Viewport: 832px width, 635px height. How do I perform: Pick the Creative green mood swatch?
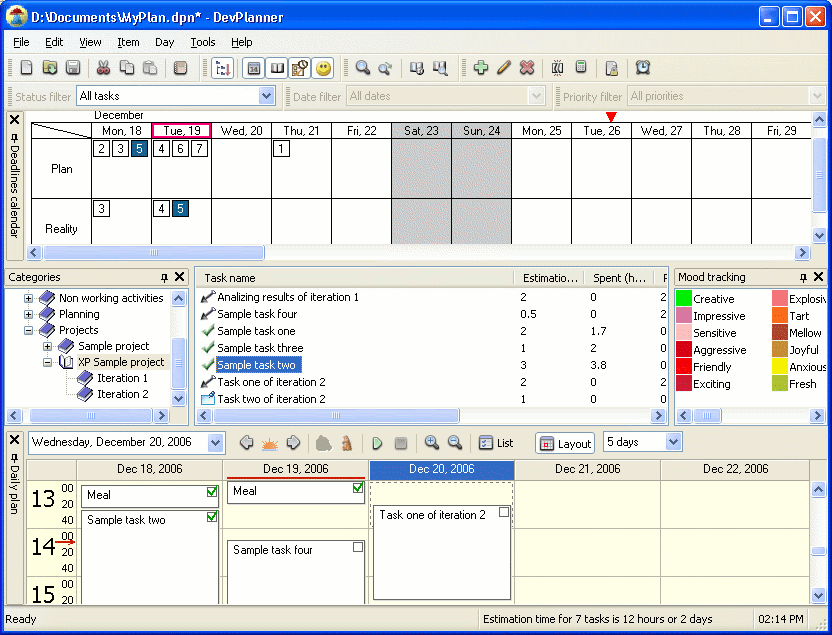click(x=684, y=299)
